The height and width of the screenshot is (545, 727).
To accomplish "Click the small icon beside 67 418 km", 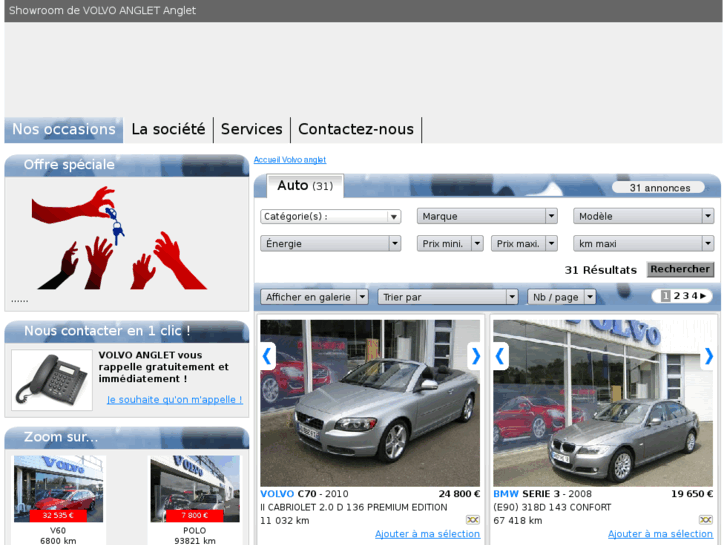I will pyautogui.click(x=706, y=520).
